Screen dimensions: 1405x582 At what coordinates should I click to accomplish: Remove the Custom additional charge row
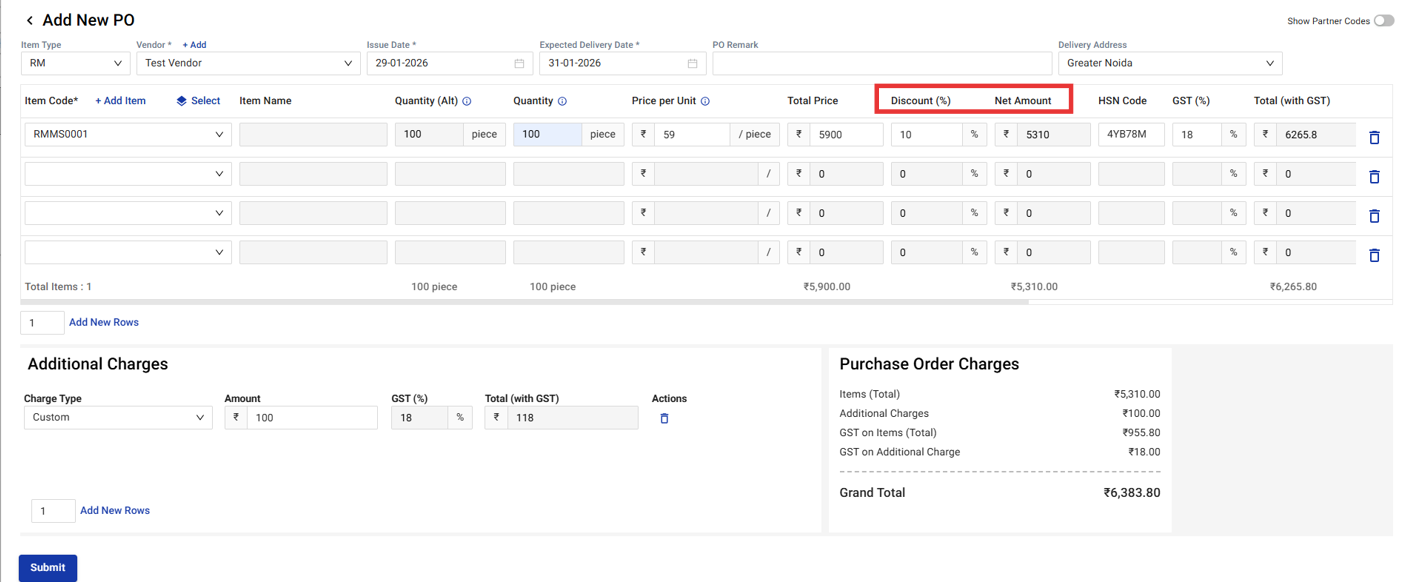coord(664,418)
